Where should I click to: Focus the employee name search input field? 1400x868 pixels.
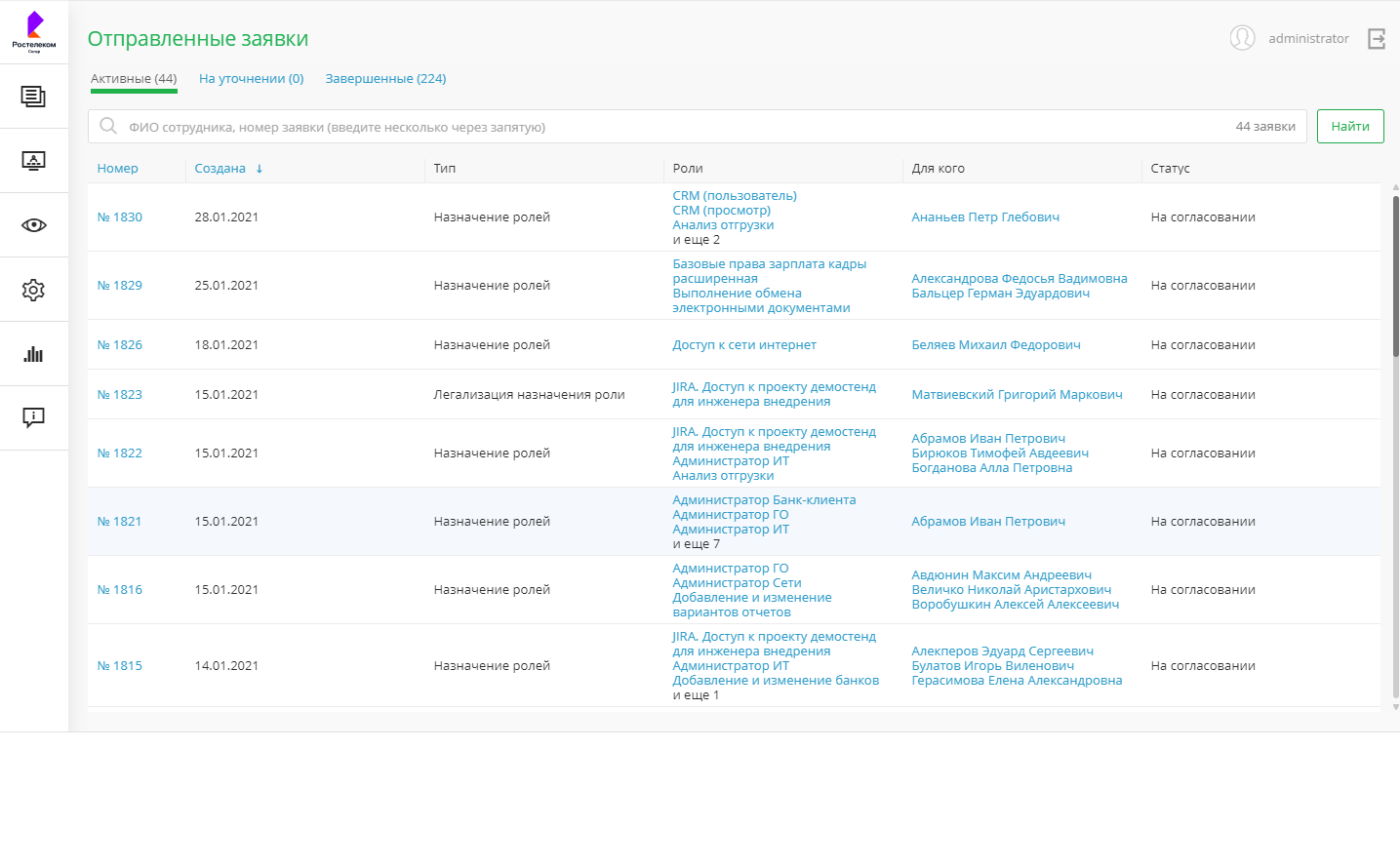673,127
